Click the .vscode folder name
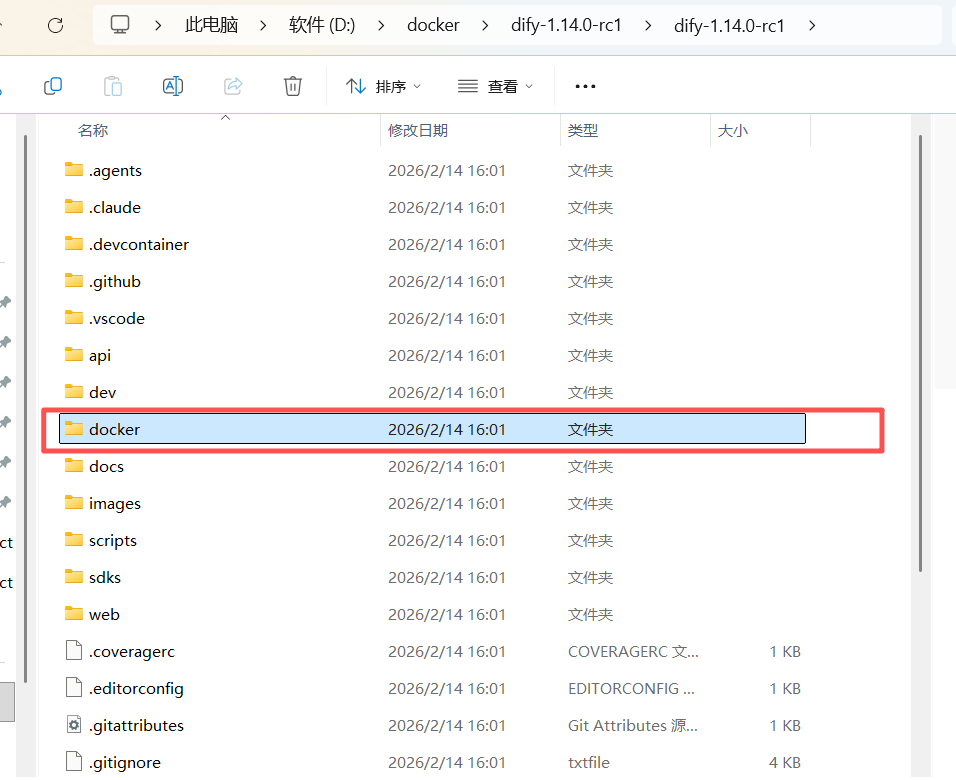956x780 pixels. click(x=116, y=318)
